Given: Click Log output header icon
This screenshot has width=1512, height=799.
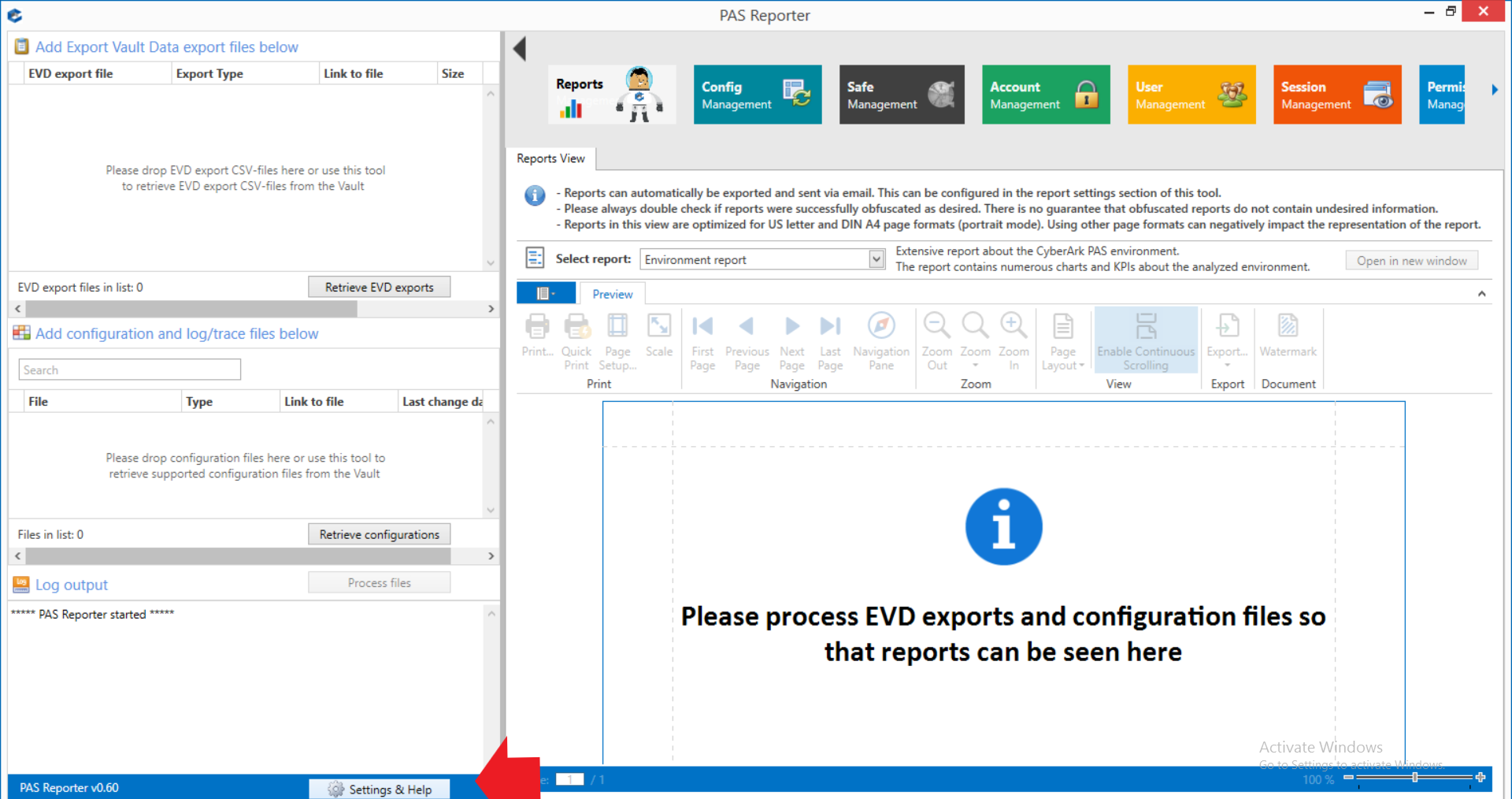Looking at the screenshot, I should click(21, 585).
